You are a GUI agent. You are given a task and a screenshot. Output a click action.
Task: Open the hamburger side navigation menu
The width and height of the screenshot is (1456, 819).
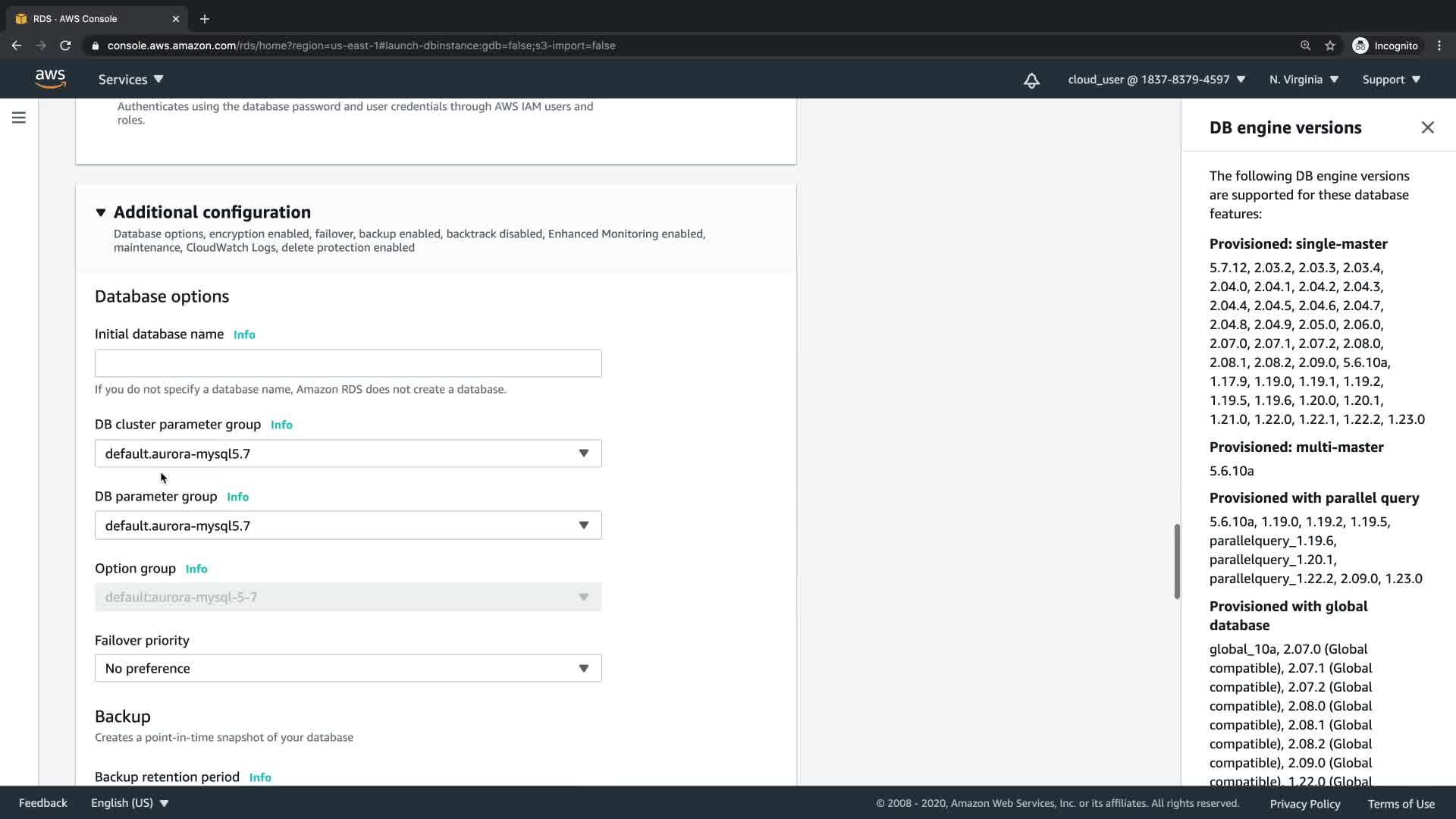click(x=19, y=118)
